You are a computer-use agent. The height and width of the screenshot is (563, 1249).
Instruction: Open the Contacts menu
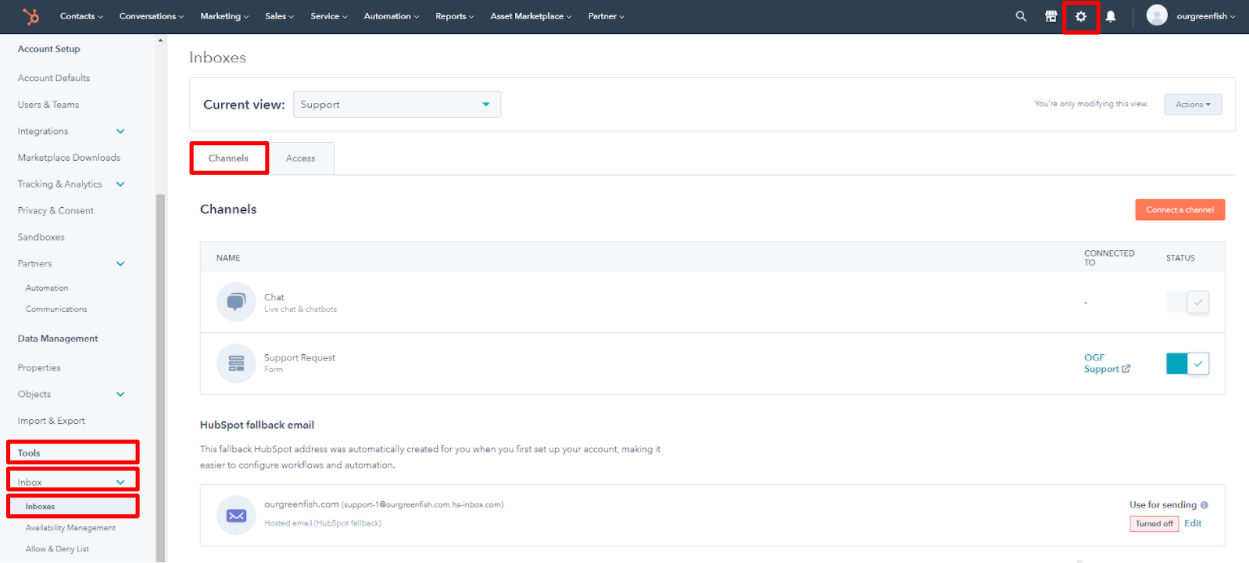(82, 16)
